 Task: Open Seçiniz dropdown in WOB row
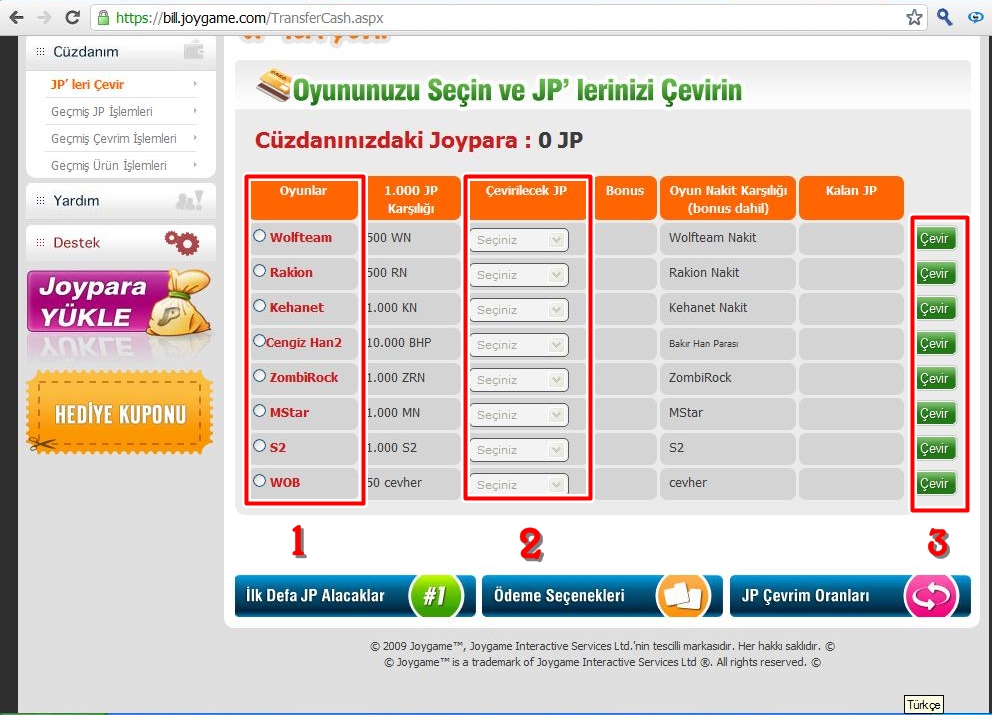[x=519, y=484]
